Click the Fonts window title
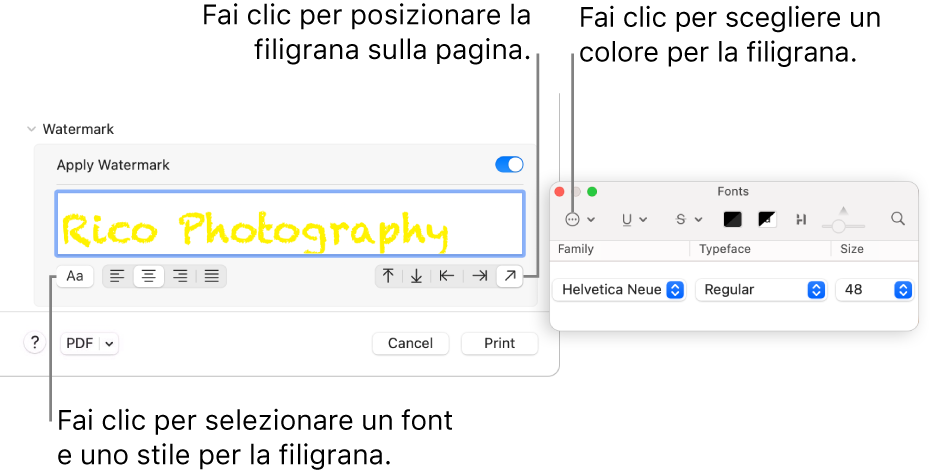The height and width of the screenshot is (476, 931). [733, 191]
